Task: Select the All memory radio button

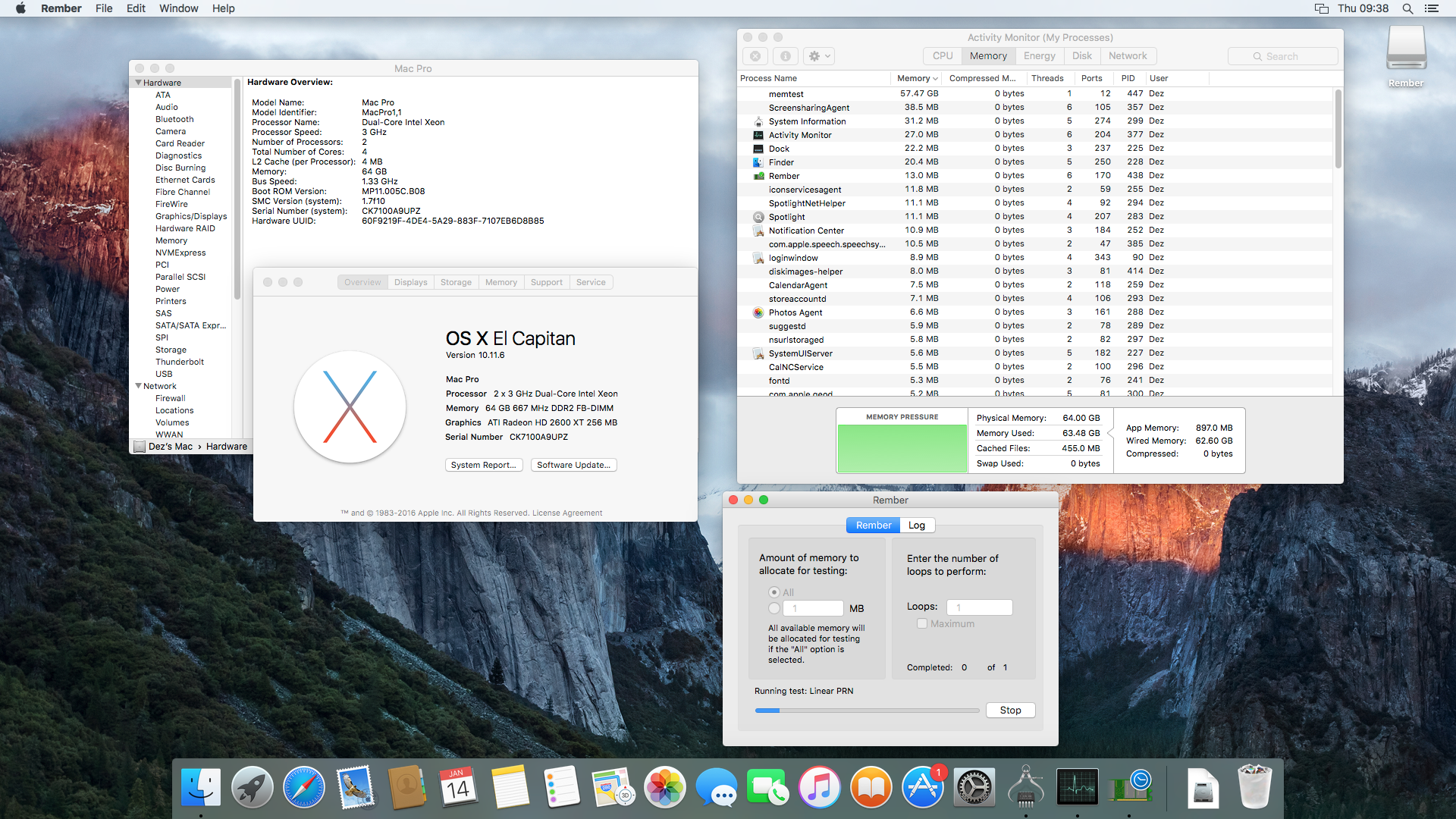Action: (774, 592)
